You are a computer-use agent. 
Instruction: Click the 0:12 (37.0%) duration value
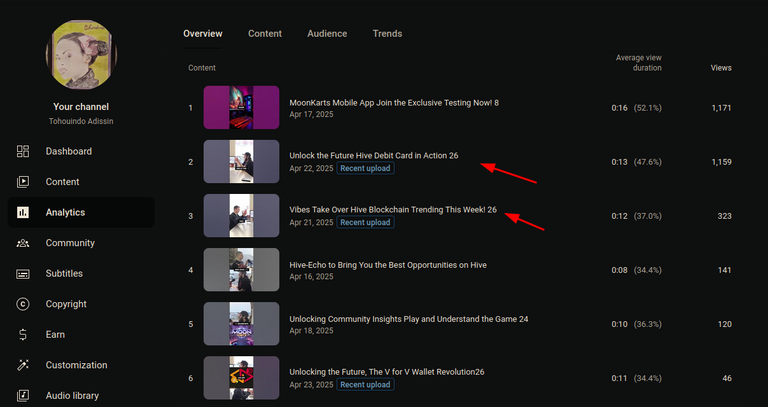pyautogui.click(x=637, y=216)
